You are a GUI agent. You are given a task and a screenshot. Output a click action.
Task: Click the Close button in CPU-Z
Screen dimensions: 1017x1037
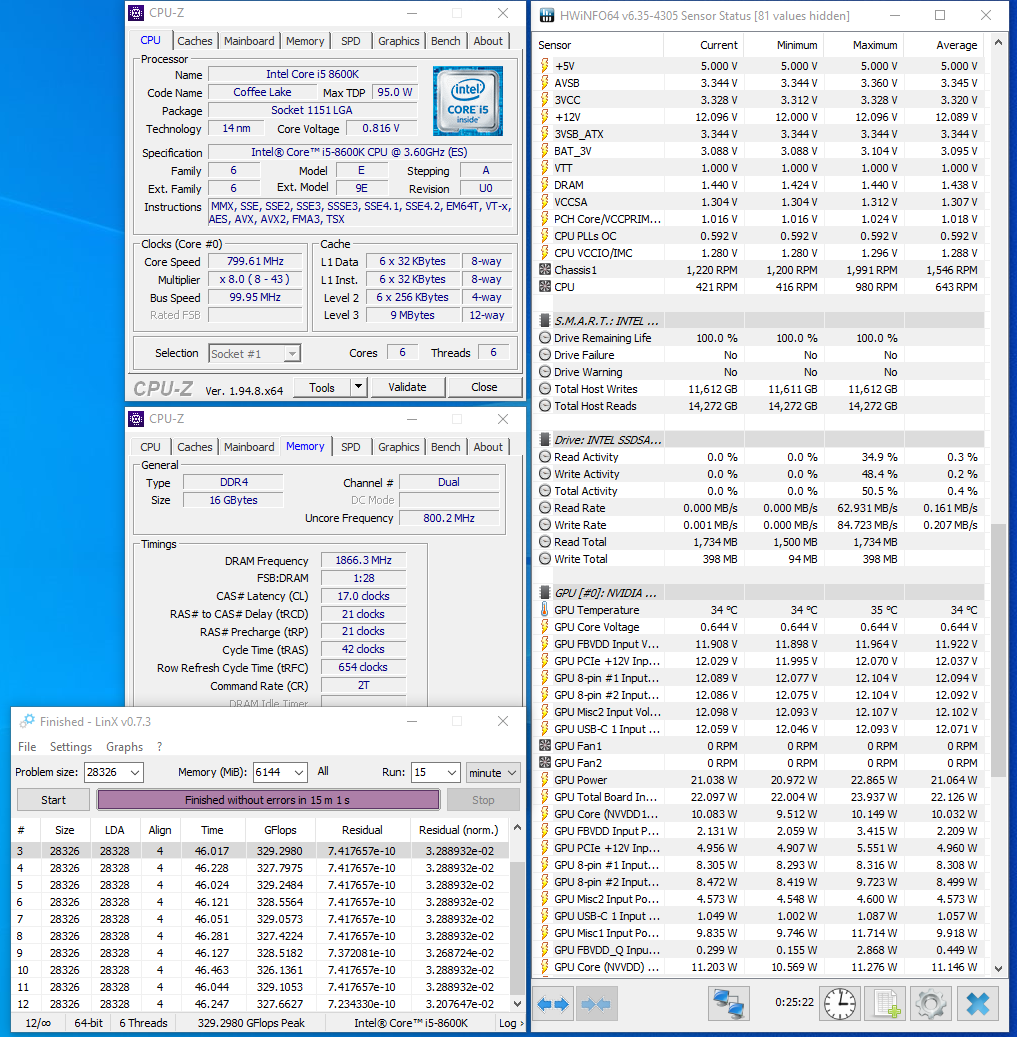(484, 387)
